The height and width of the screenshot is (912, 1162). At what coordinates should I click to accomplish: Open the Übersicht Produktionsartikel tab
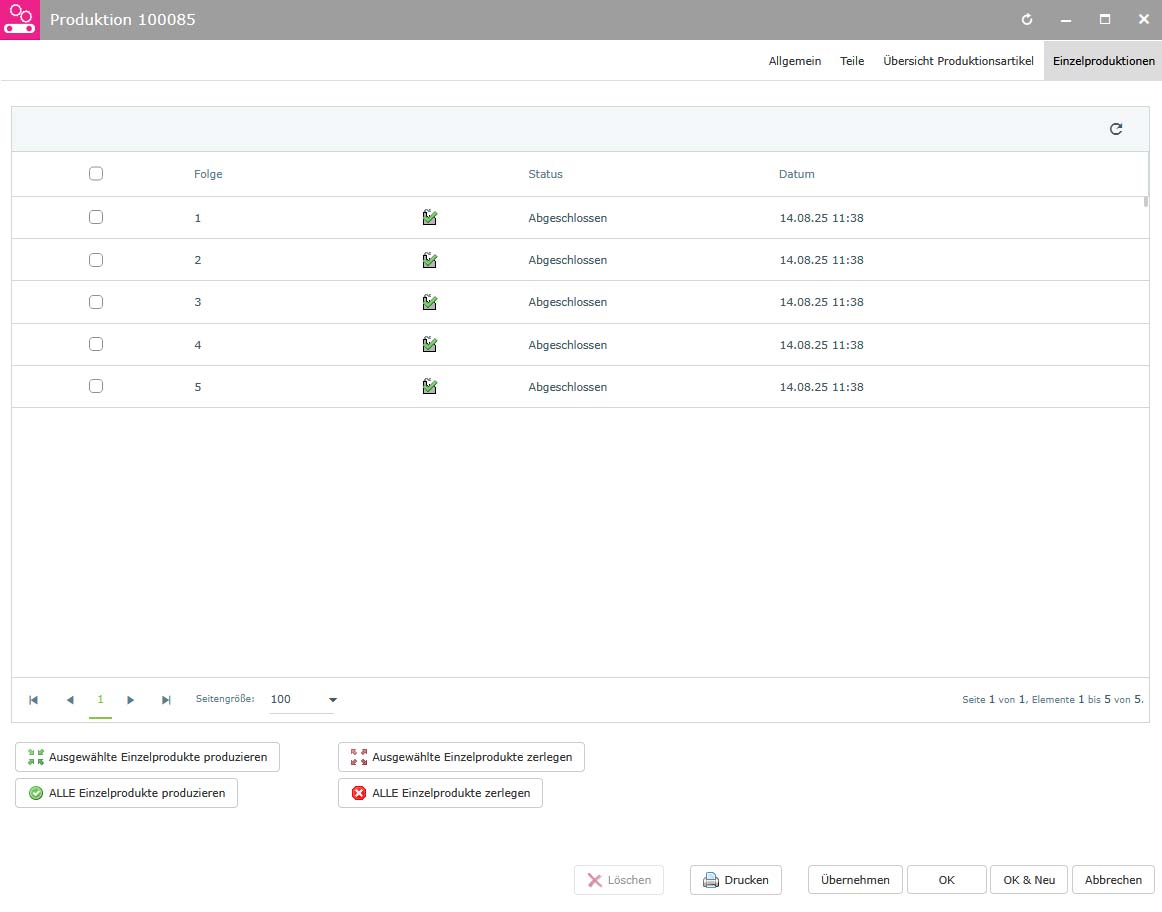958,61
